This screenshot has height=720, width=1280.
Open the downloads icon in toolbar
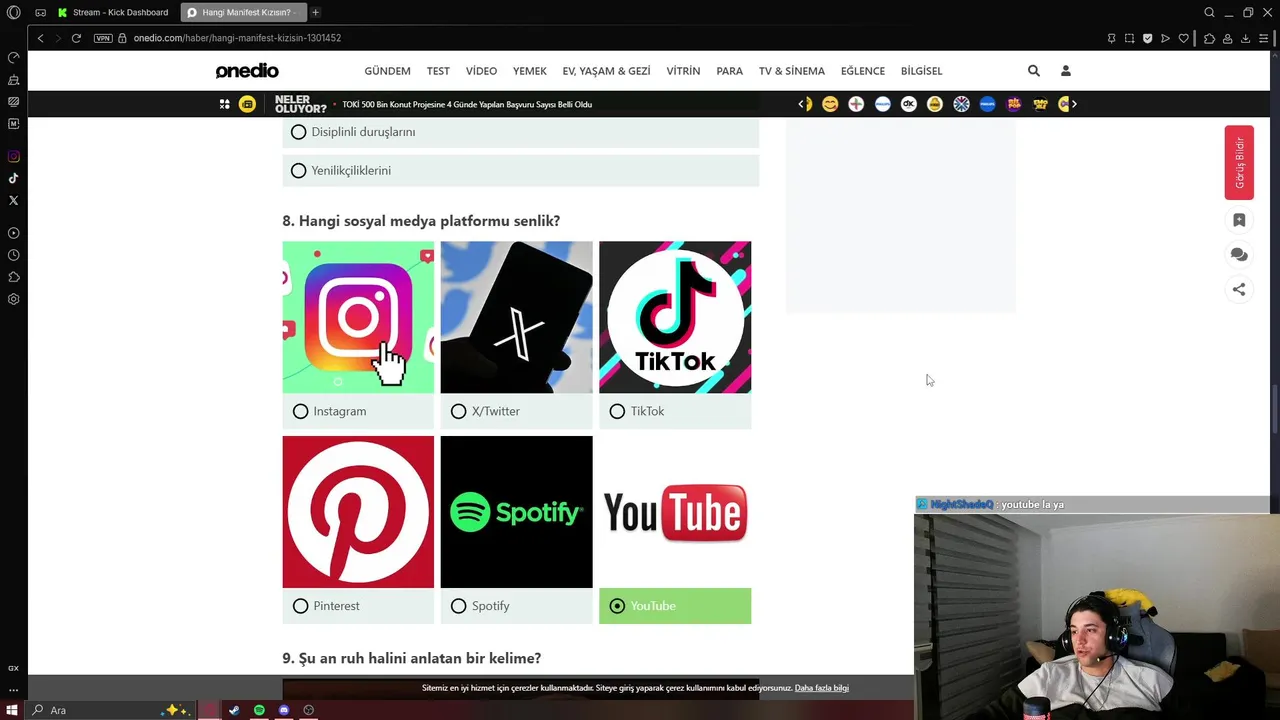tap(1245, 38)
